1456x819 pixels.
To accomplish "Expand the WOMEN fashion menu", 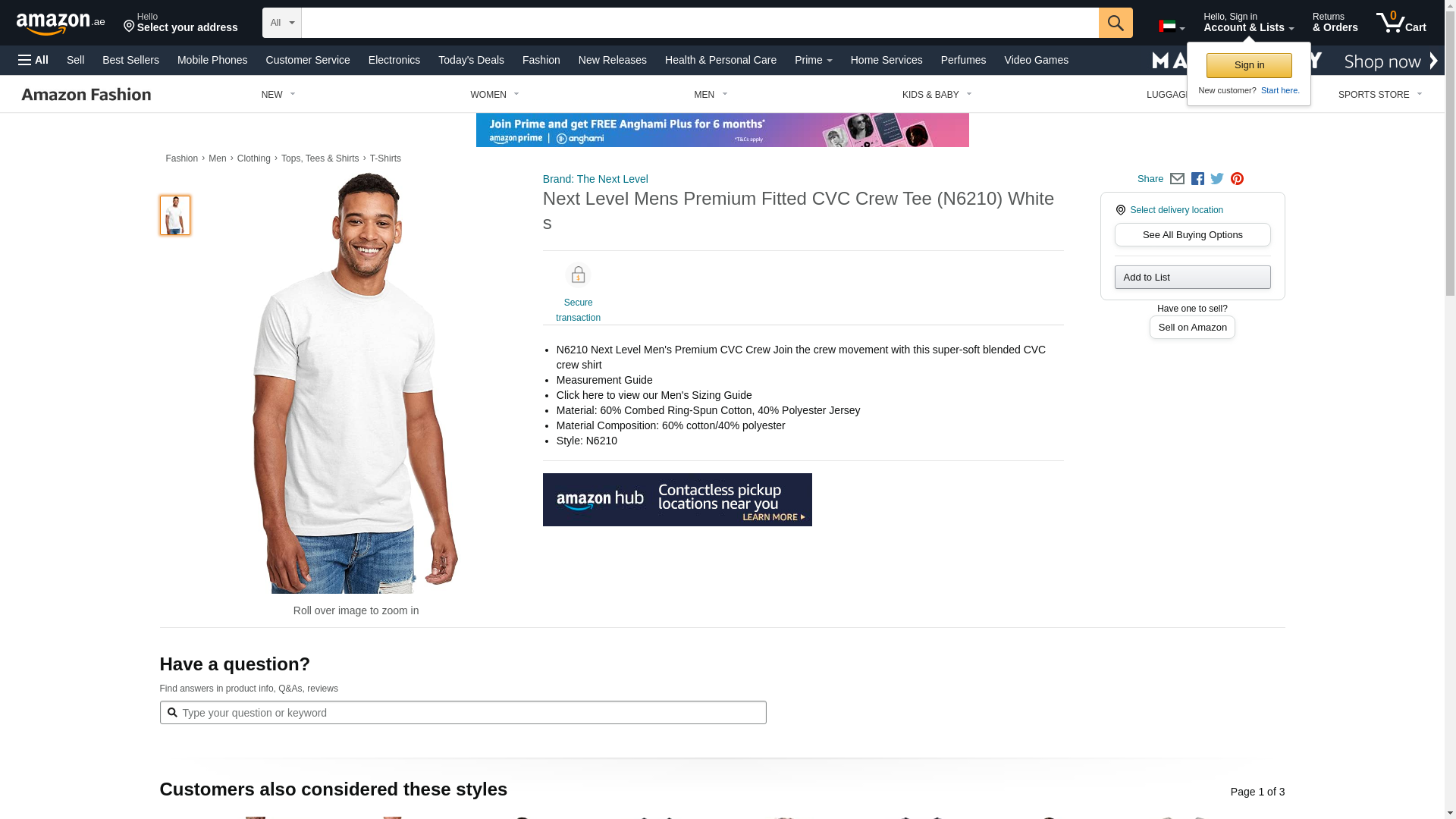I will point(494,95).
